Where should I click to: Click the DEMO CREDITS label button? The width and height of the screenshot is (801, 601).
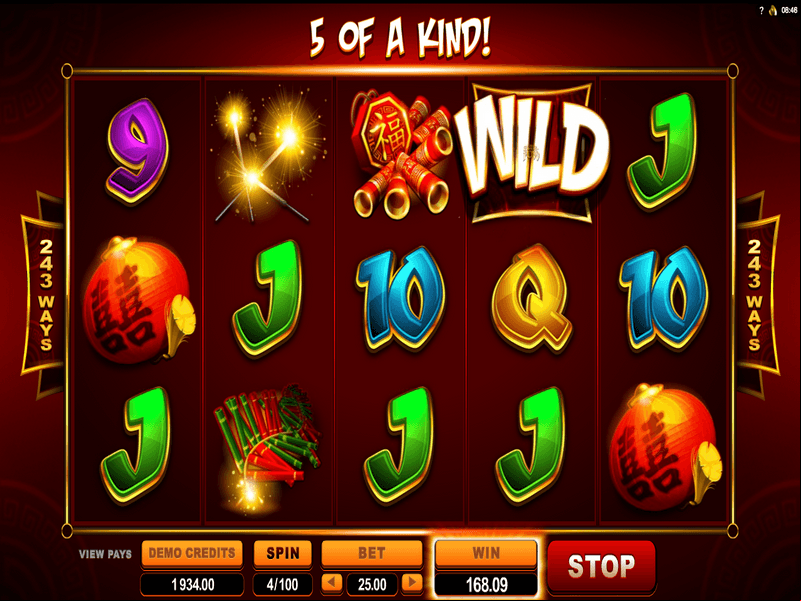(192, 553)
